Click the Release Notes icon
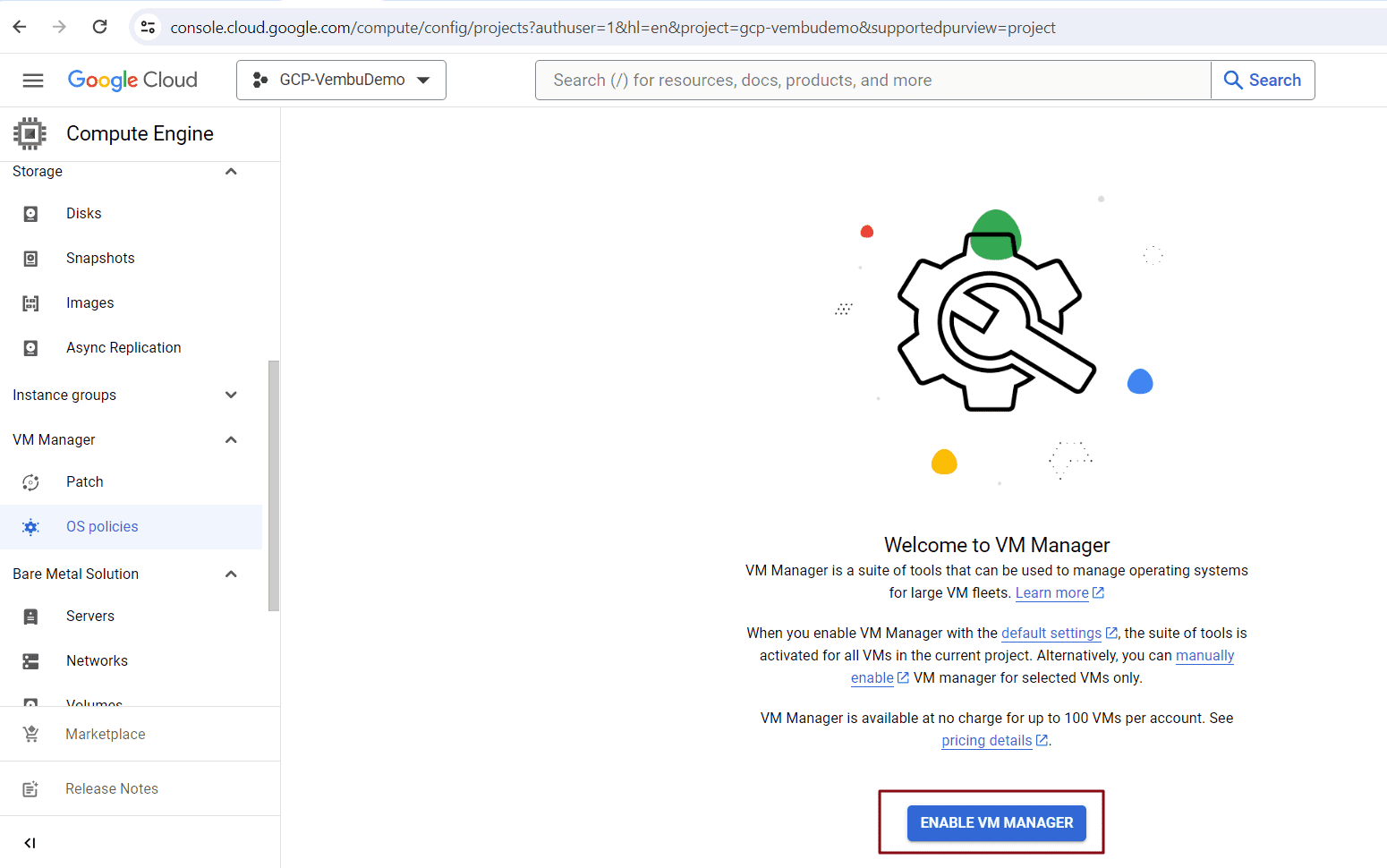The height and width of the screenshot is (868, 1387). [30, 789]
